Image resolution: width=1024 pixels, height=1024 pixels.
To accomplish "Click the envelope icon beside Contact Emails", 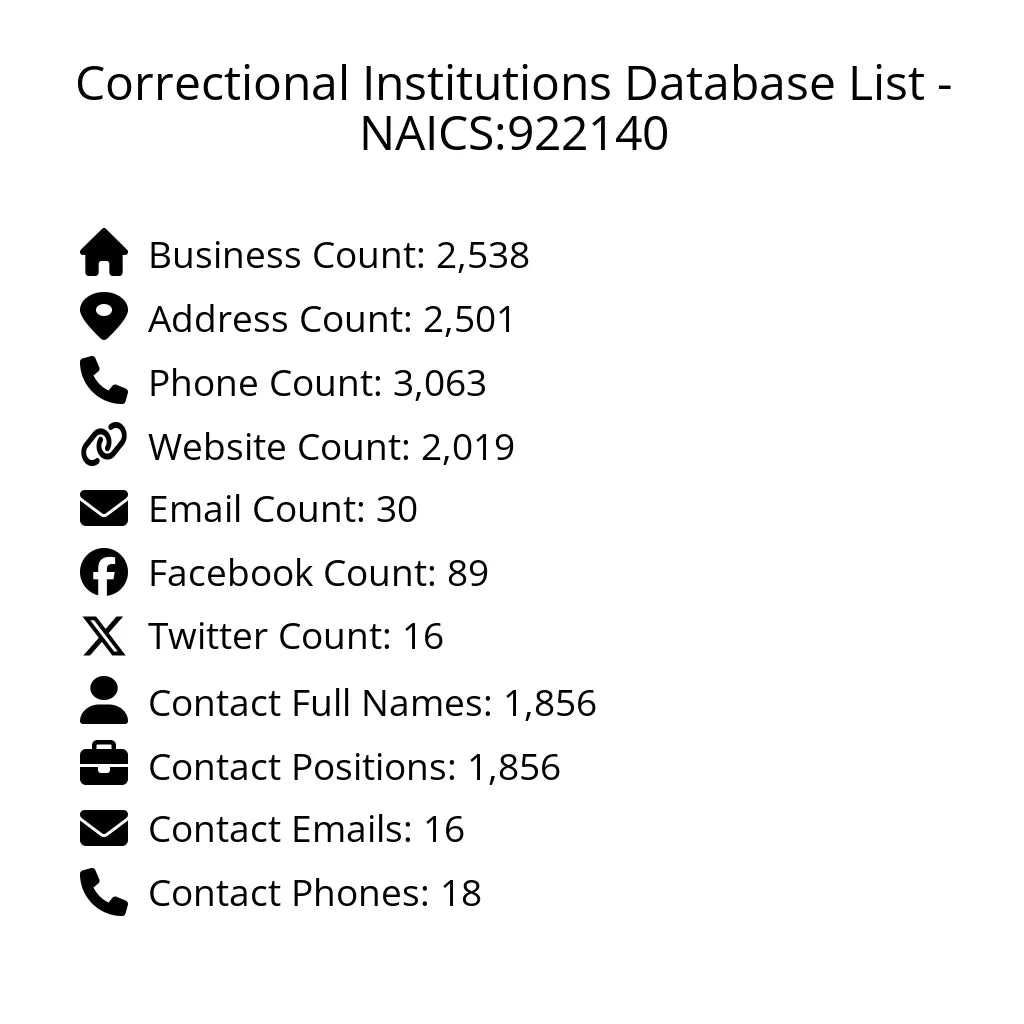I will (104, 829).
